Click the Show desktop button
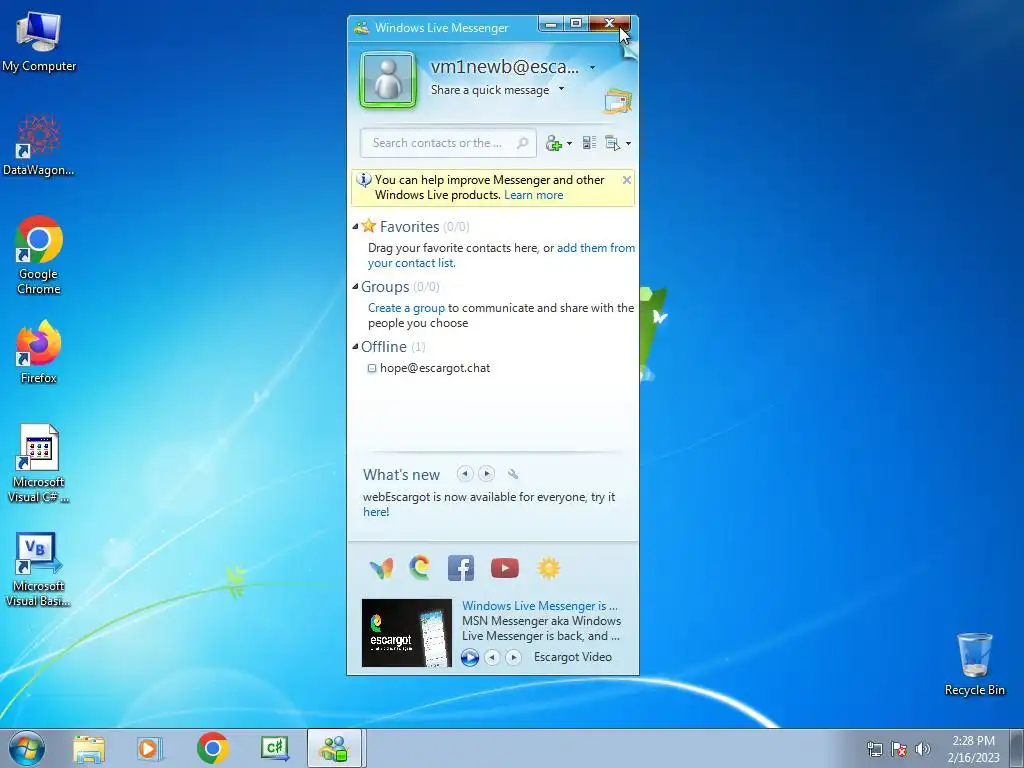 point(1017,749)
